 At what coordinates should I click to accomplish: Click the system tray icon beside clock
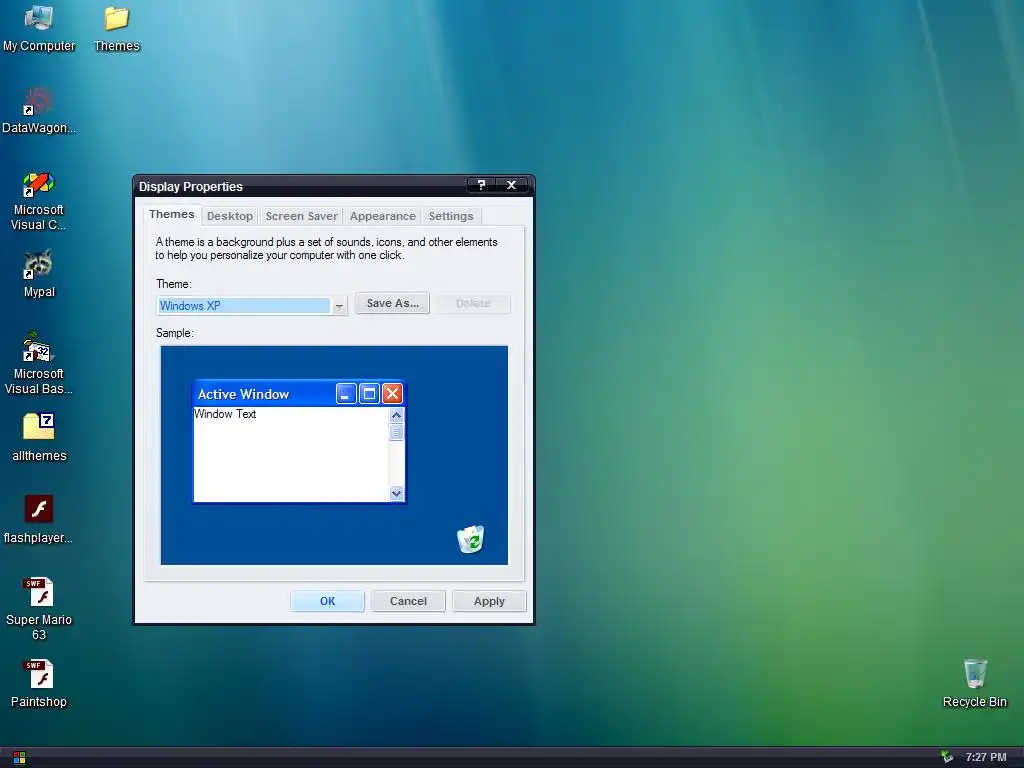(947, 758)
